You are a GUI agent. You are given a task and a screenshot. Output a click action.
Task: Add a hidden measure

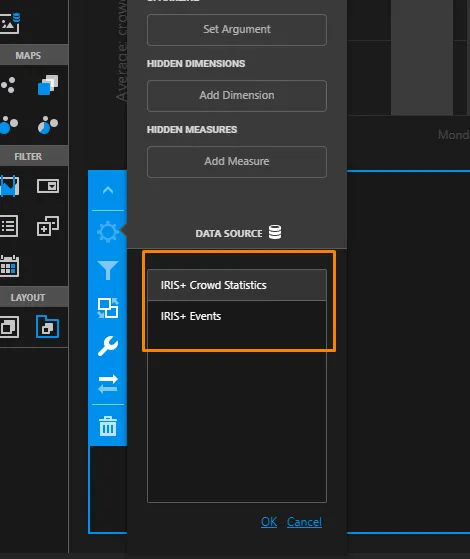[236, 161]
